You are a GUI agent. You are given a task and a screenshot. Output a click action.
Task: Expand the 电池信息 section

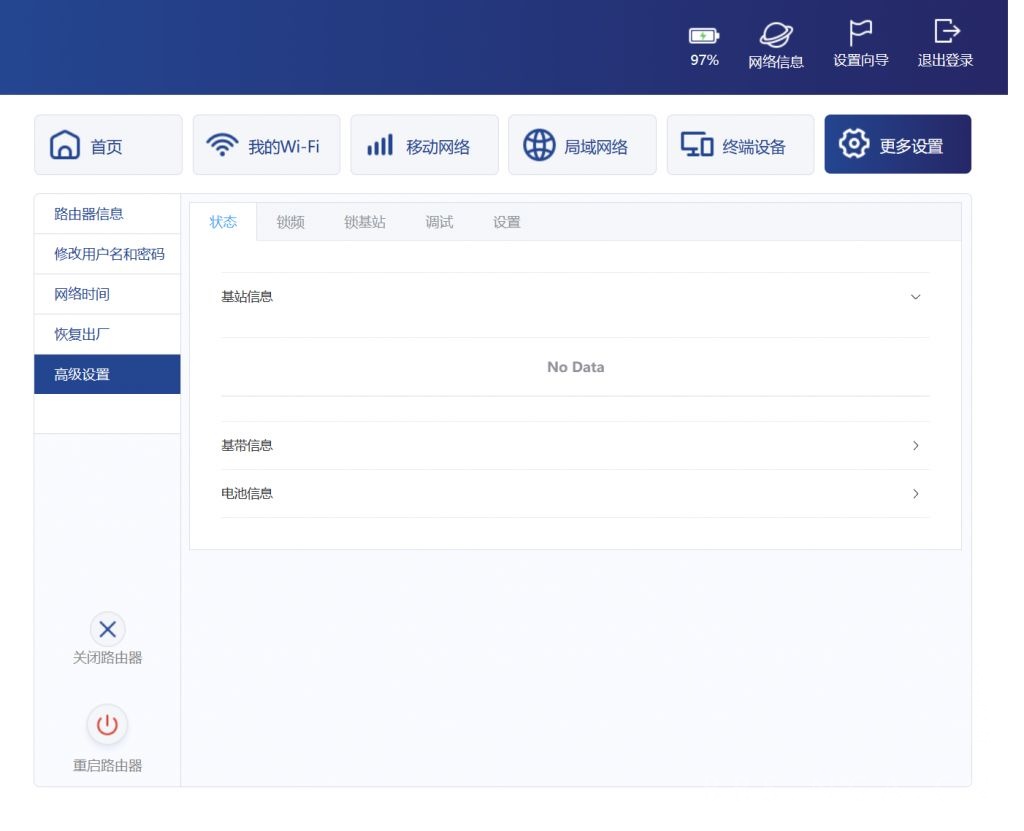(x=915, y=494)
